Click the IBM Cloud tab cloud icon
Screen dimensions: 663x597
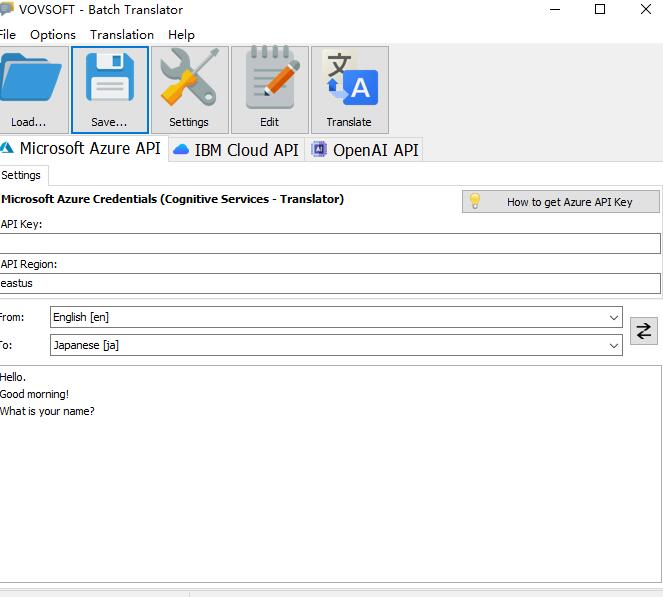(181, 150)
